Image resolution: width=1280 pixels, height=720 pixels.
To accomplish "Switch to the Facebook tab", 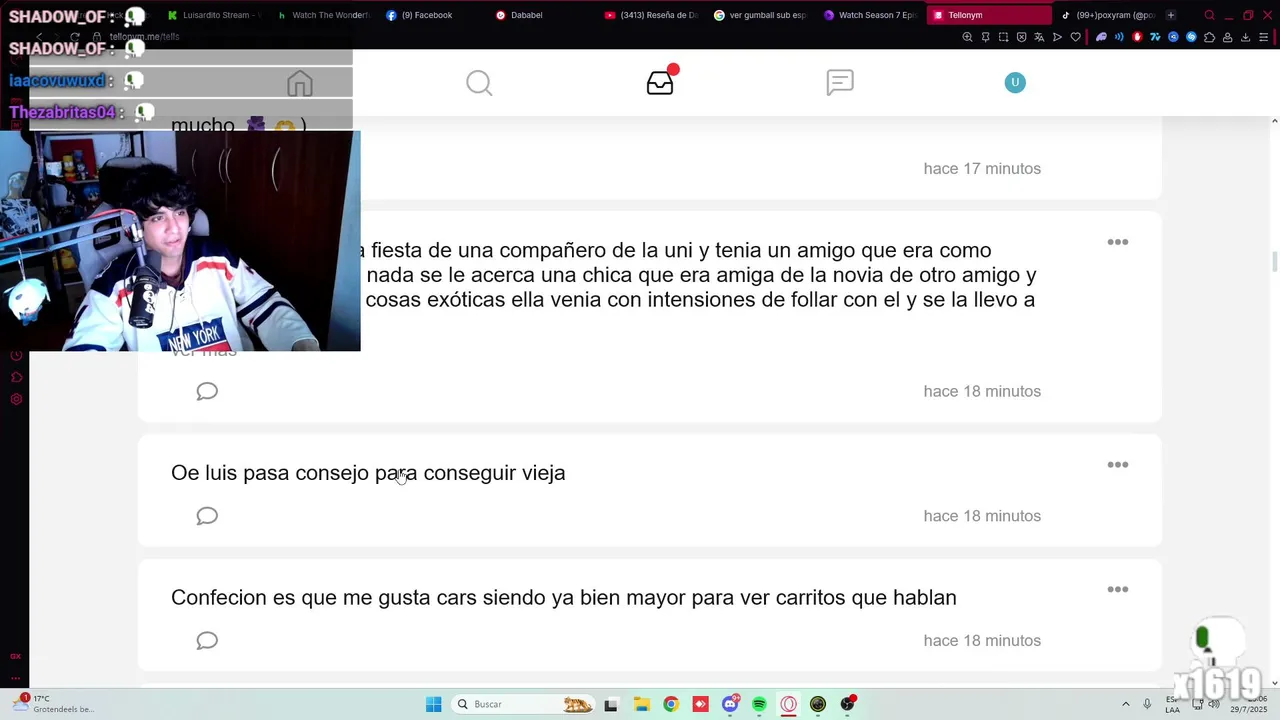I will [x=433, y=15].
